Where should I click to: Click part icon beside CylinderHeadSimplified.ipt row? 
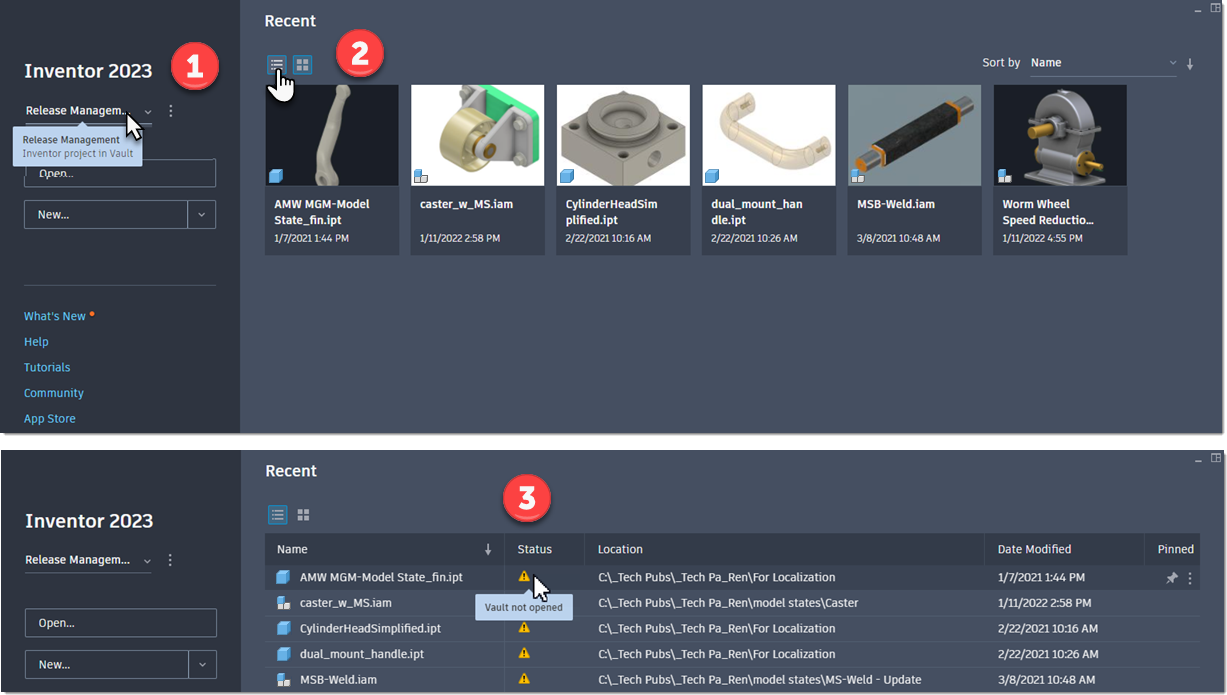pyautogui.click(x=283, y=629)
